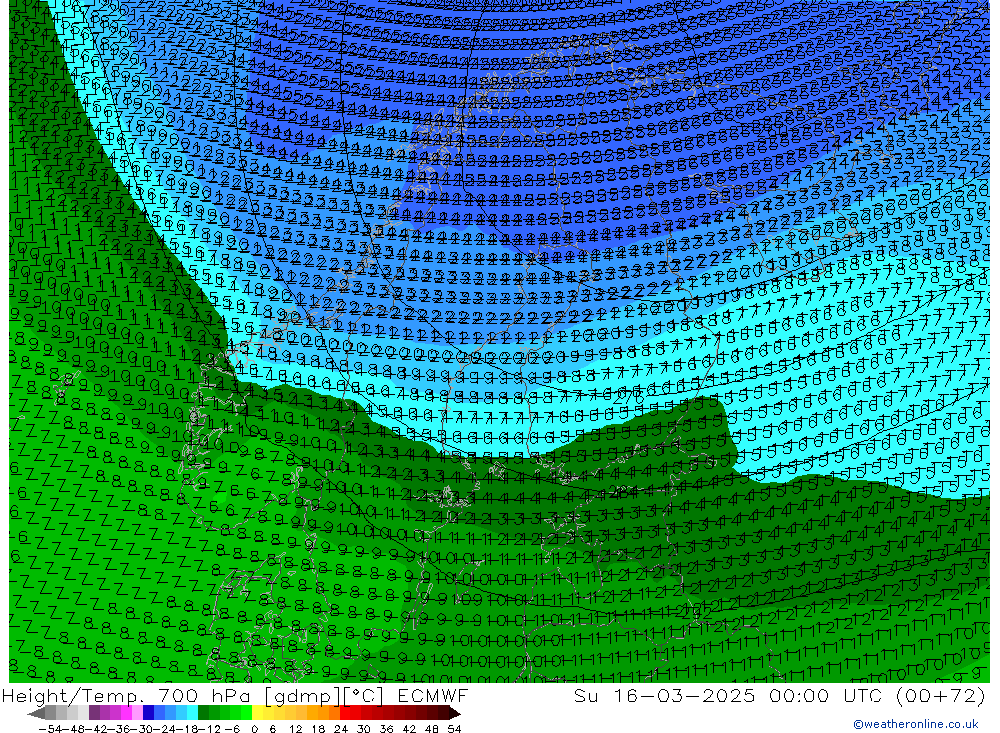Click the '700 hPa' level text
The width and height of the screenshot is (1000, 733).
[x=205, y=695]
